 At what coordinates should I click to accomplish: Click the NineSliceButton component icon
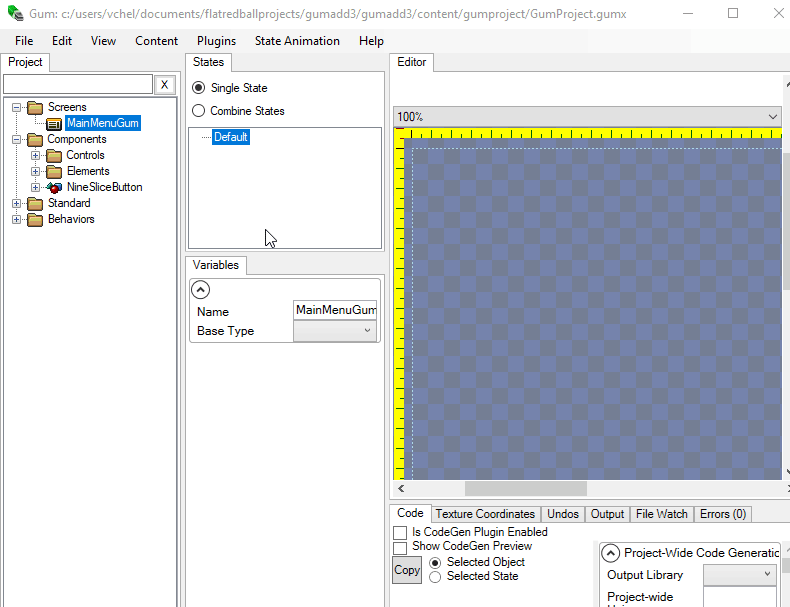click(x=55, y=187)
